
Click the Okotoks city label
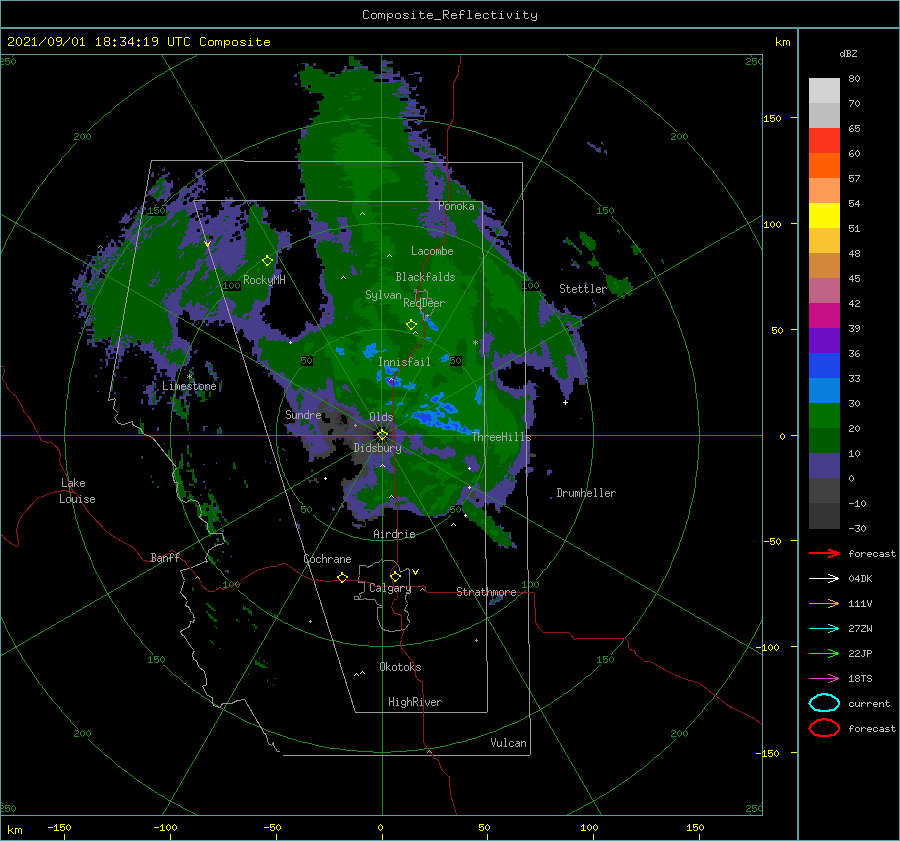coord(400,667)
